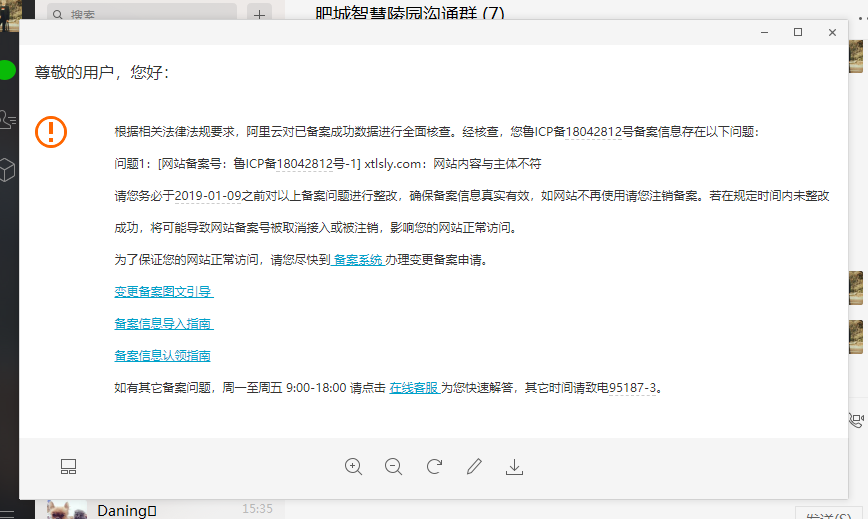The image size is (868, 519).
Task: Click the video call icon in the chat window
Action: pos(857,421)
